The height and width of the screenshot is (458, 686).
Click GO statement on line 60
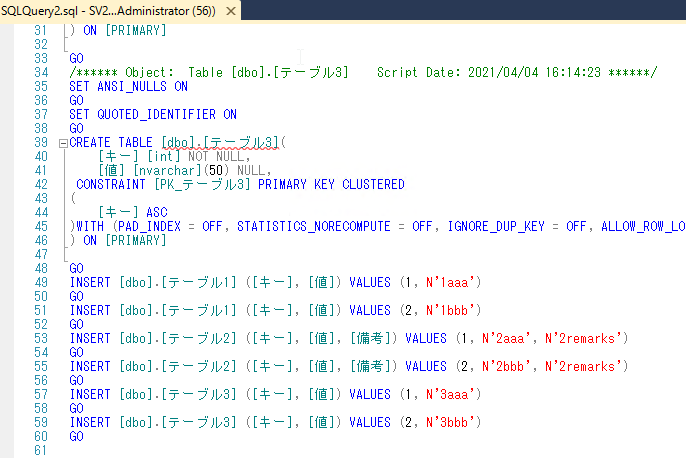point(76,436)
